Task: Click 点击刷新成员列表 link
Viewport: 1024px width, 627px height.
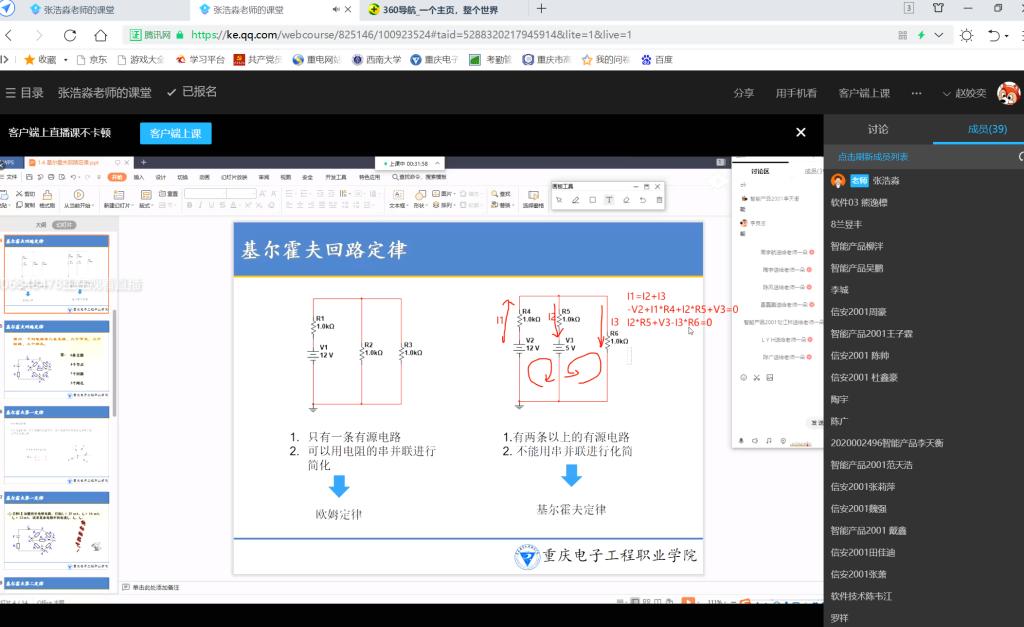Action: point(873,157)
